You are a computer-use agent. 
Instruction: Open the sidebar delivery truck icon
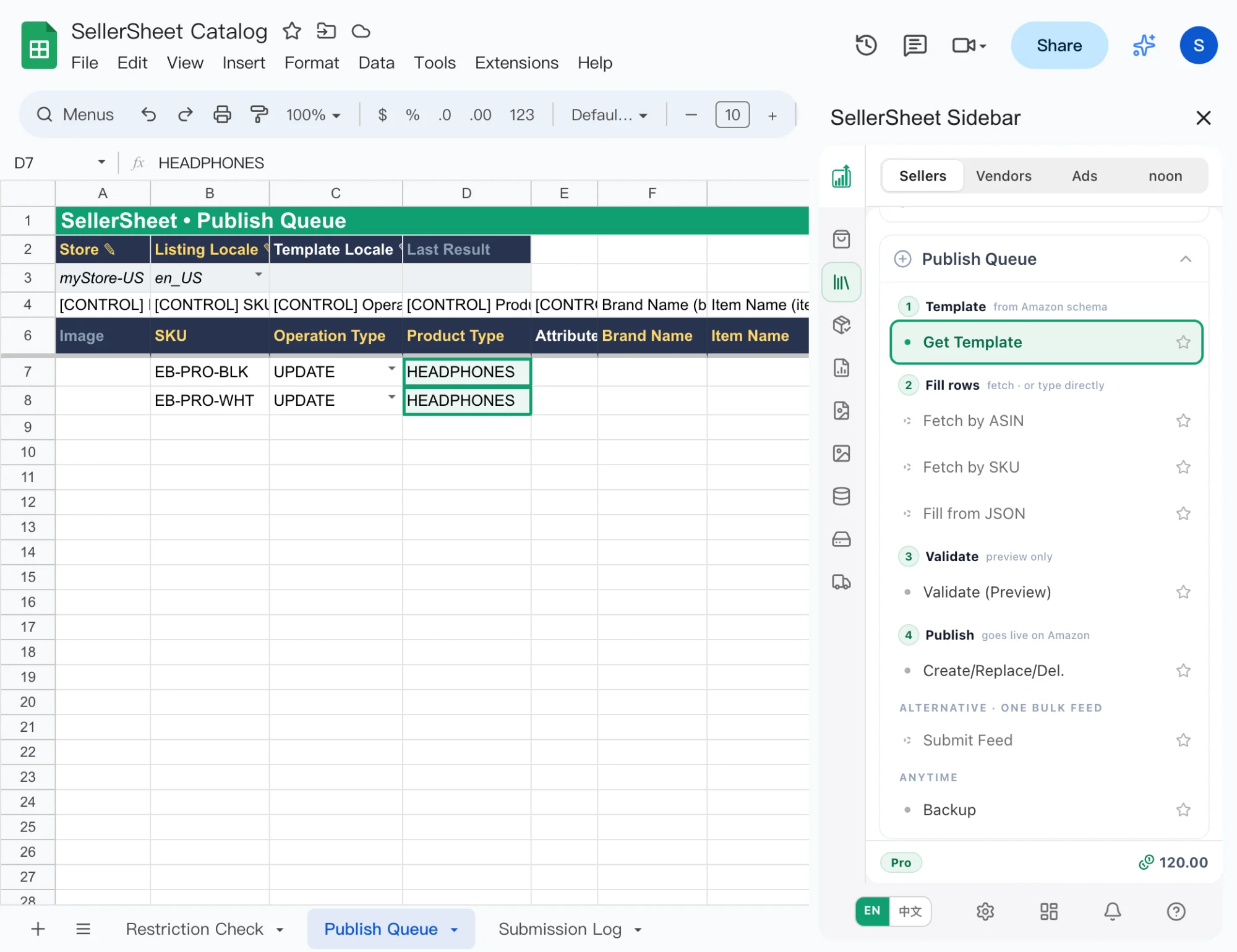[841, 581]
